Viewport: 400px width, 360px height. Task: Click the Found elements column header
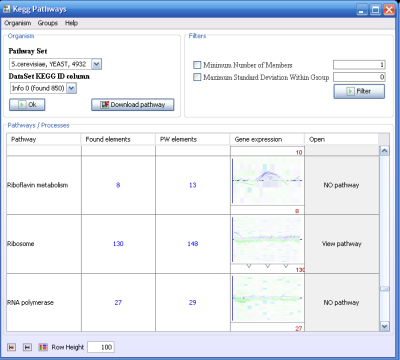(118, 139)
